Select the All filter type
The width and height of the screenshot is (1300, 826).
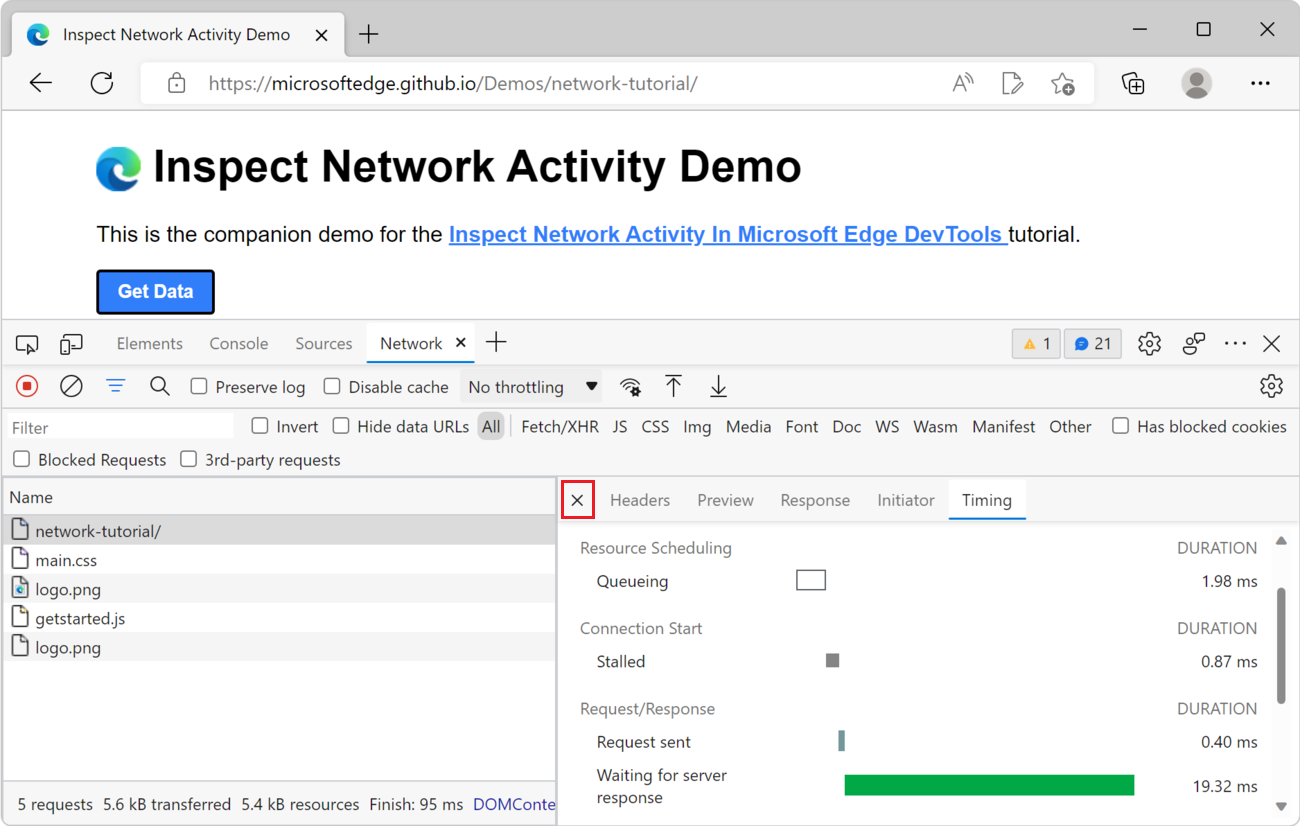click(x=491, y=427)
